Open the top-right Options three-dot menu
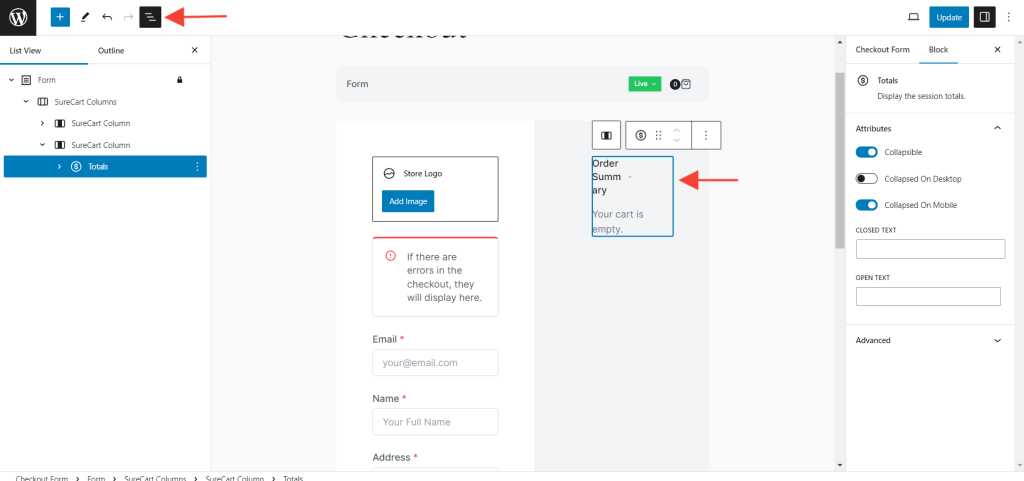Screen dimensions: 1024x481 [1008, 17]
